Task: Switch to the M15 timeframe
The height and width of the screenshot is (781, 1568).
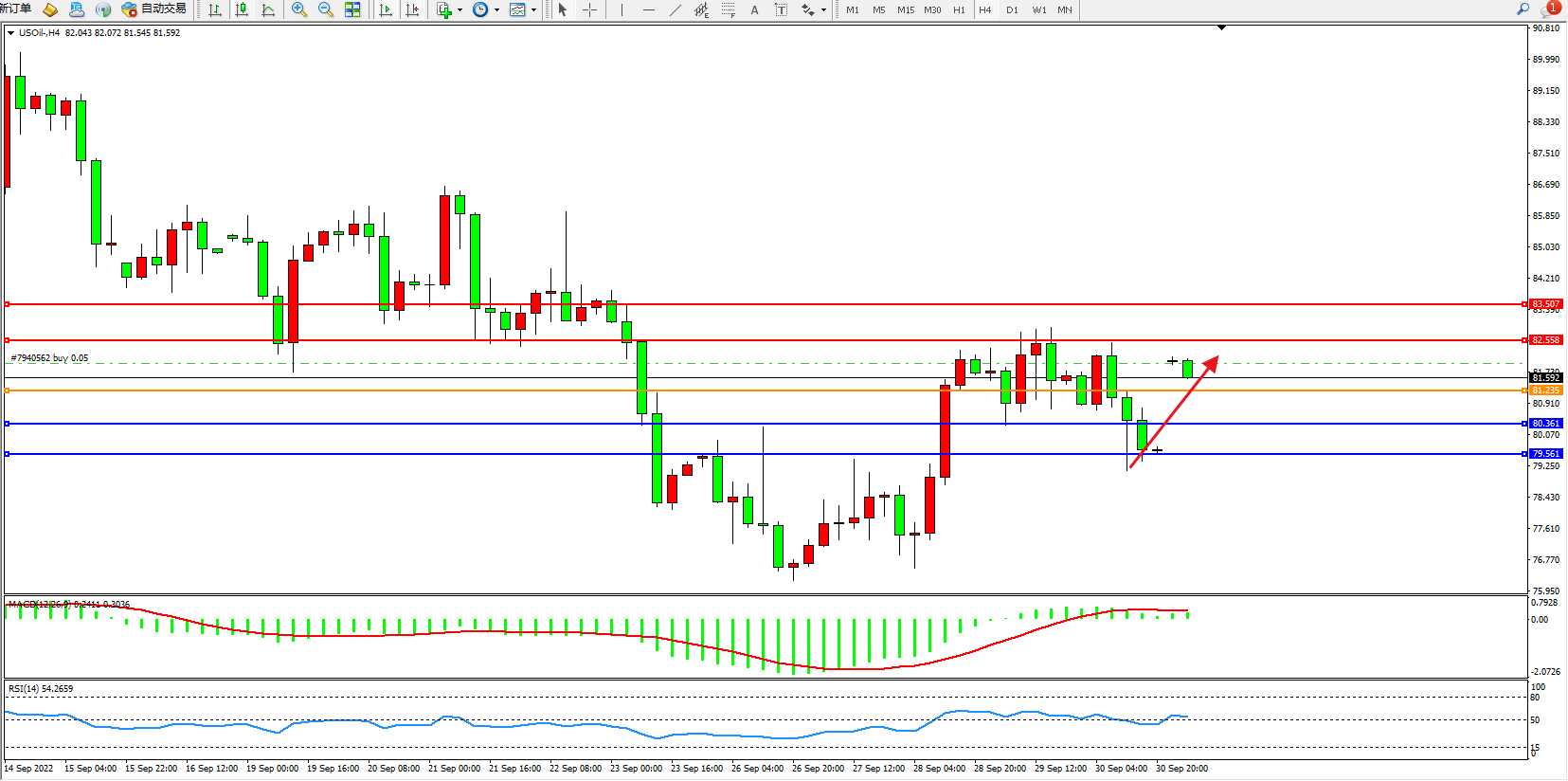Action: pos(906,9)
